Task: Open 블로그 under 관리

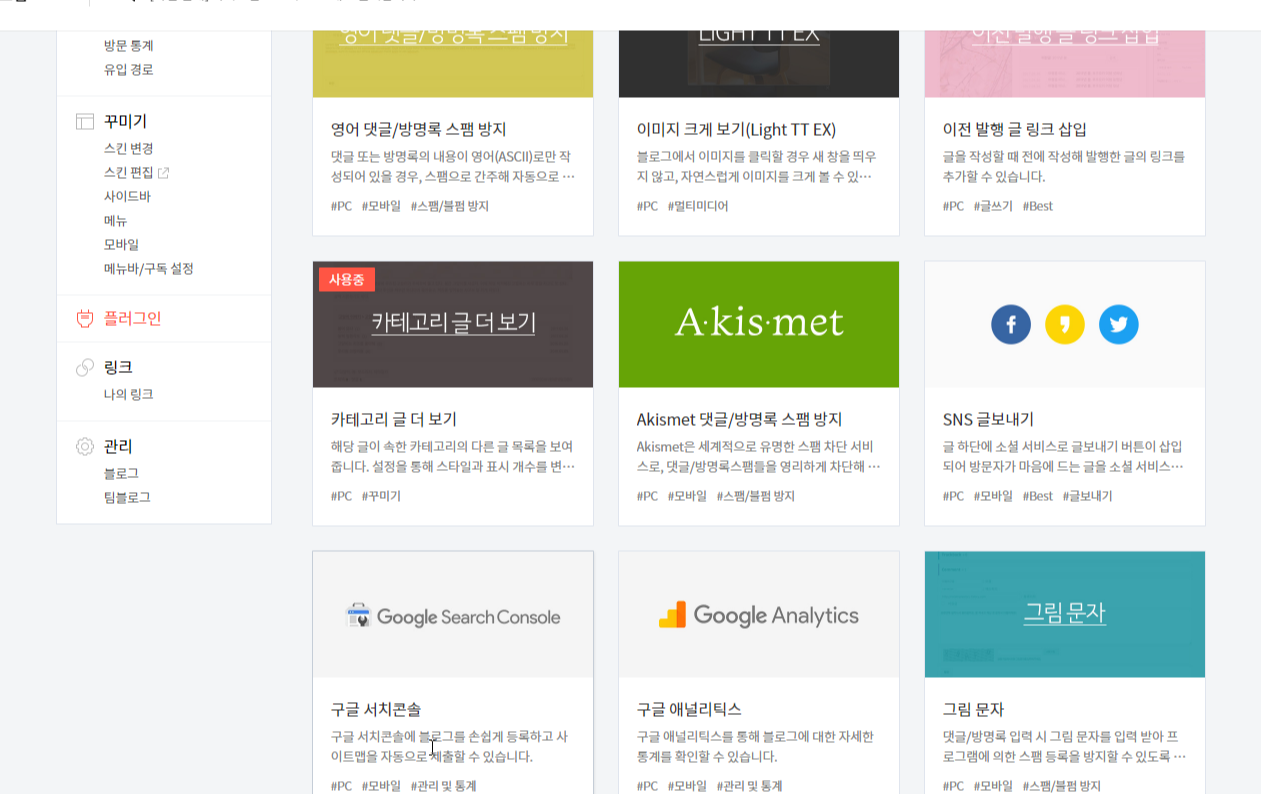Action: click(121, 474)
